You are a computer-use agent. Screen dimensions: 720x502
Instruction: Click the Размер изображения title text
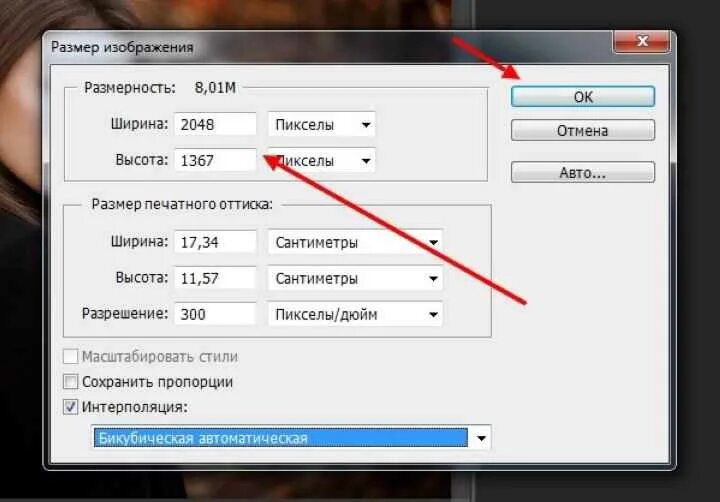122,47
